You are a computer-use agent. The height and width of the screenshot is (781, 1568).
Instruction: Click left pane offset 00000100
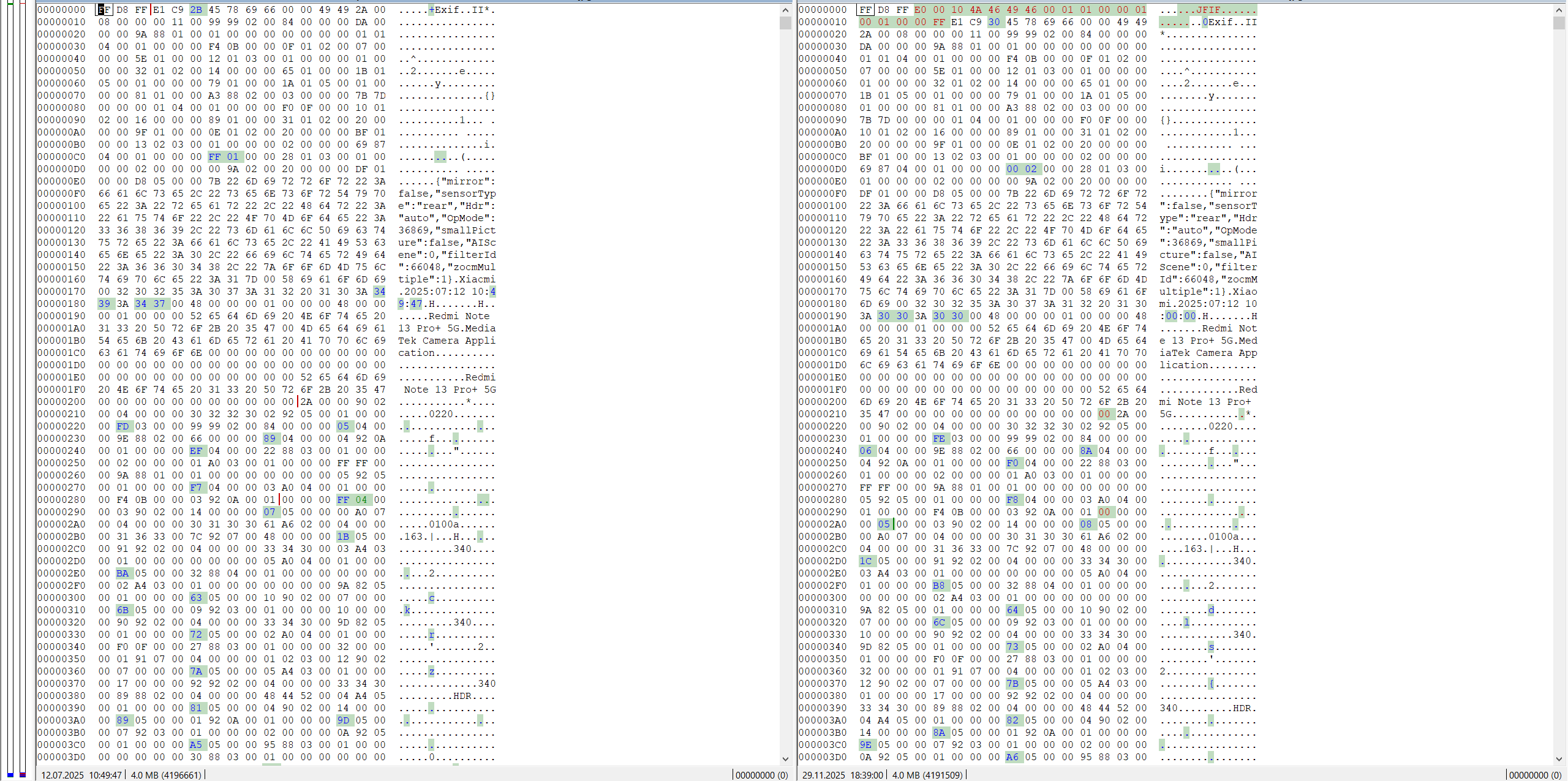61,206
